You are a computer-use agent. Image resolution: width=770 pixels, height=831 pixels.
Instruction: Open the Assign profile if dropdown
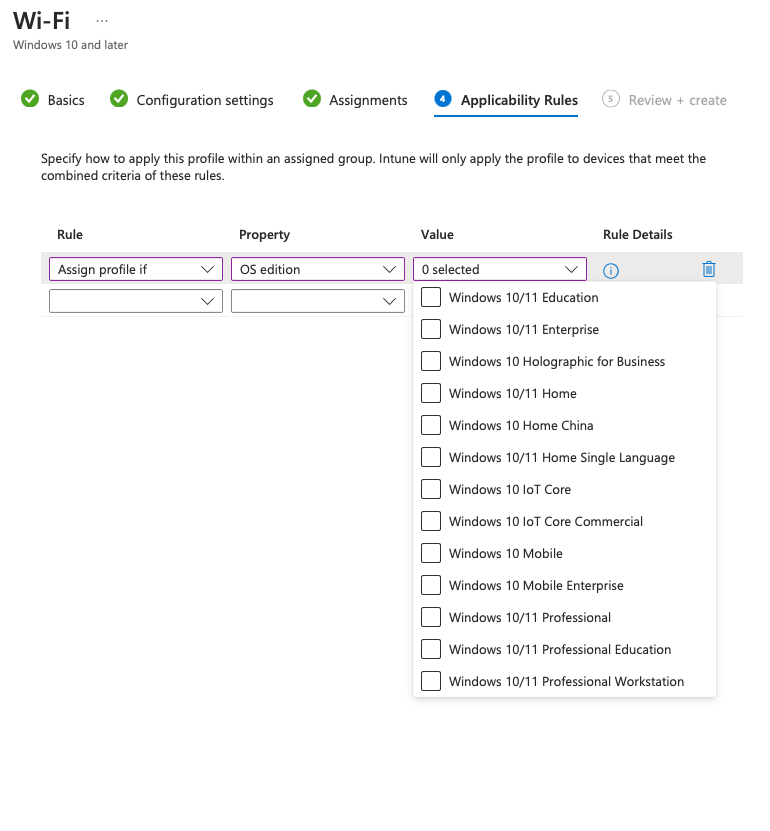(136, 269)
